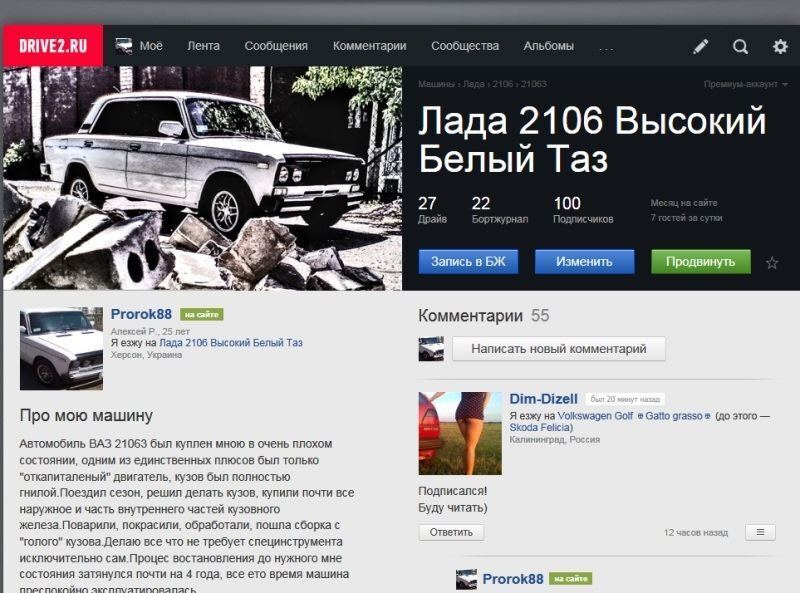The image size is (800, 593).
Task: Open the Альбомы navigation item
Action: click(x=548, y=46)
